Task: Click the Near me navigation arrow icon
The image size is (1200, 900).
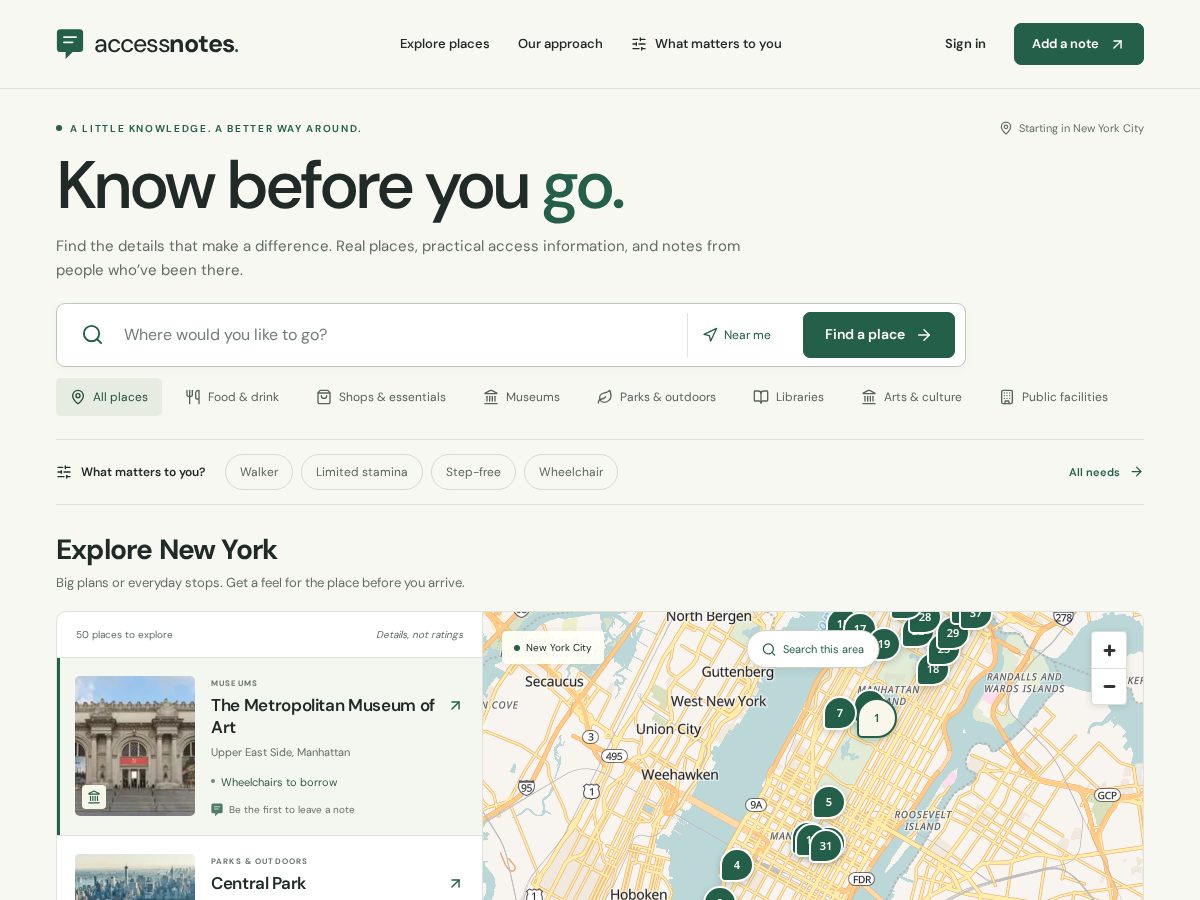Action: pyautogui.click(x=710, y=335)
